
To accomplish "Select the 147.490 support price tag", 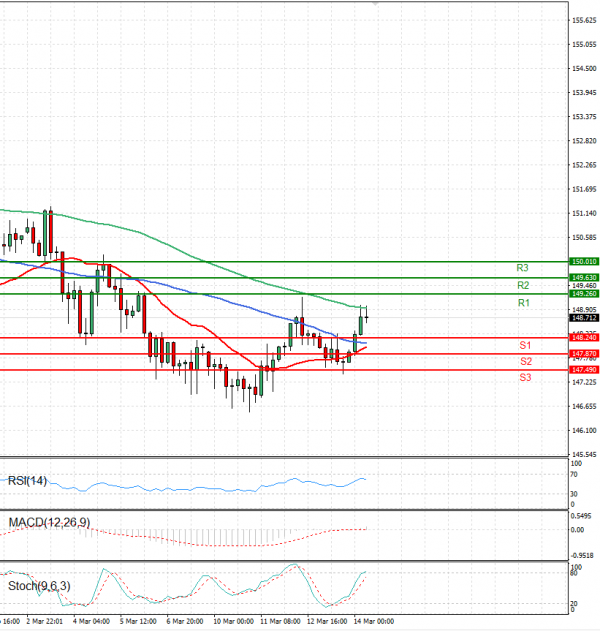I will (x=584, y=370).
